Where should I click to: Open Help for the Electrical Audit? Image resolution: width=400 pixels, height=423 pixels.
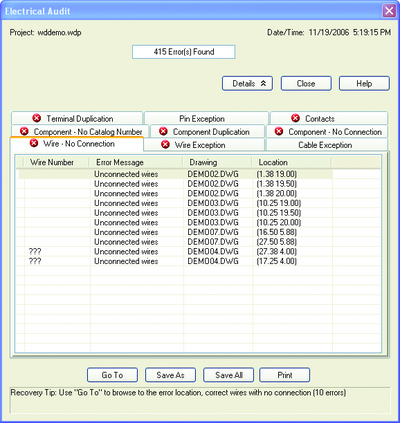pyautogui.click(x=364, y=84)
